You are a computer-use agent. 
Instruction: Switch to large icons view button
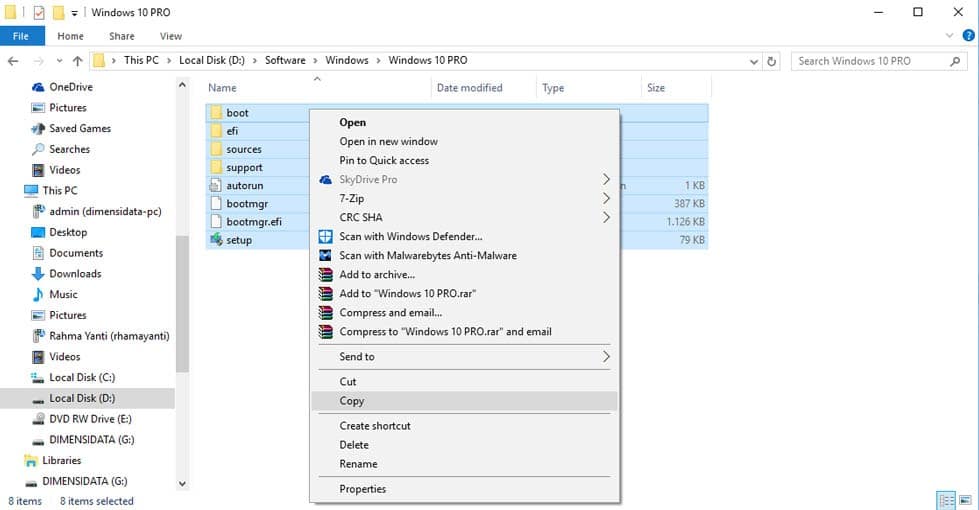pos(965,501)
